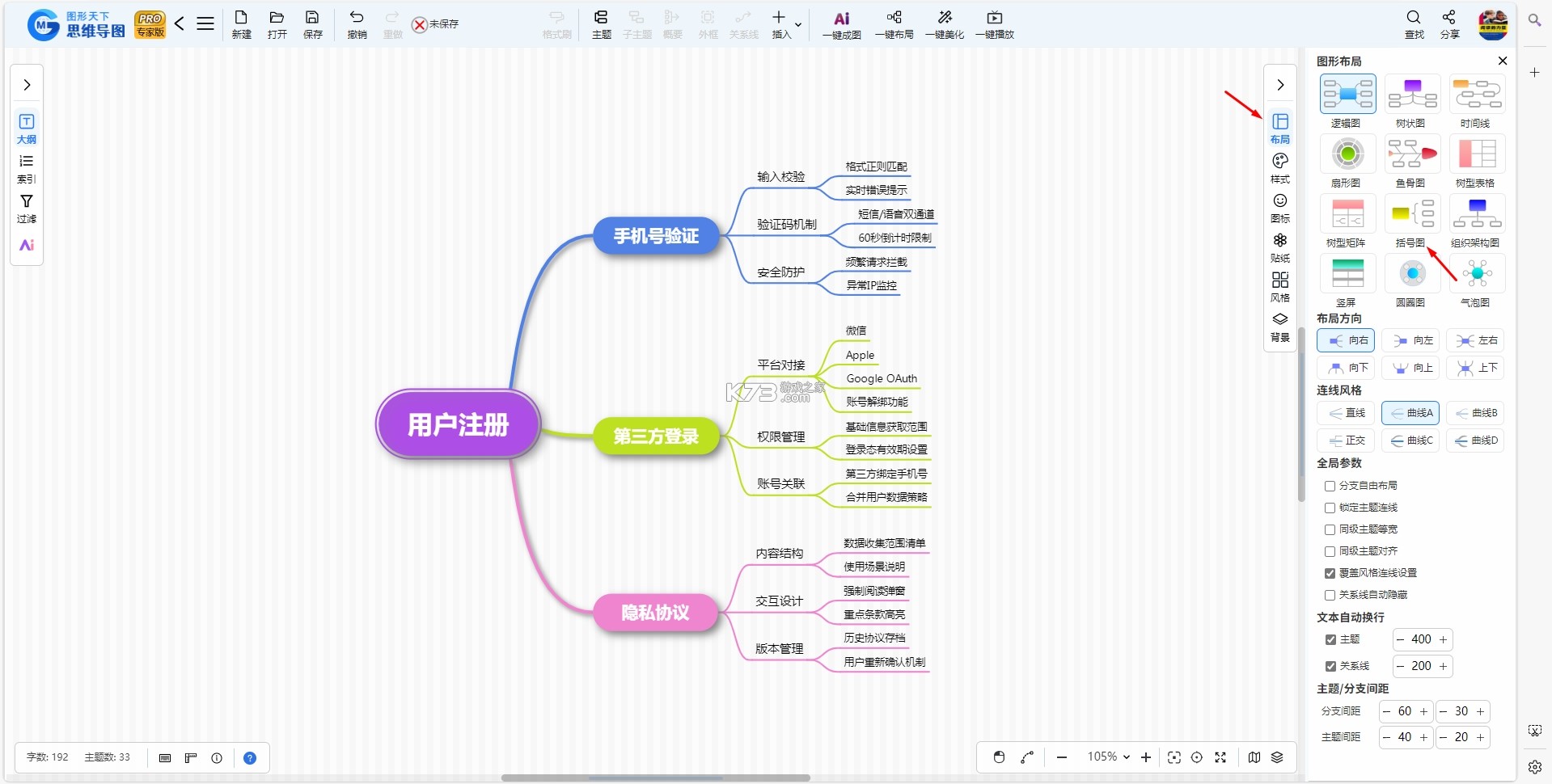Screen dimensions: 1552x784
Task: Undo last action with 撤销
Action: pyautogui.click(x=357, y=24)
